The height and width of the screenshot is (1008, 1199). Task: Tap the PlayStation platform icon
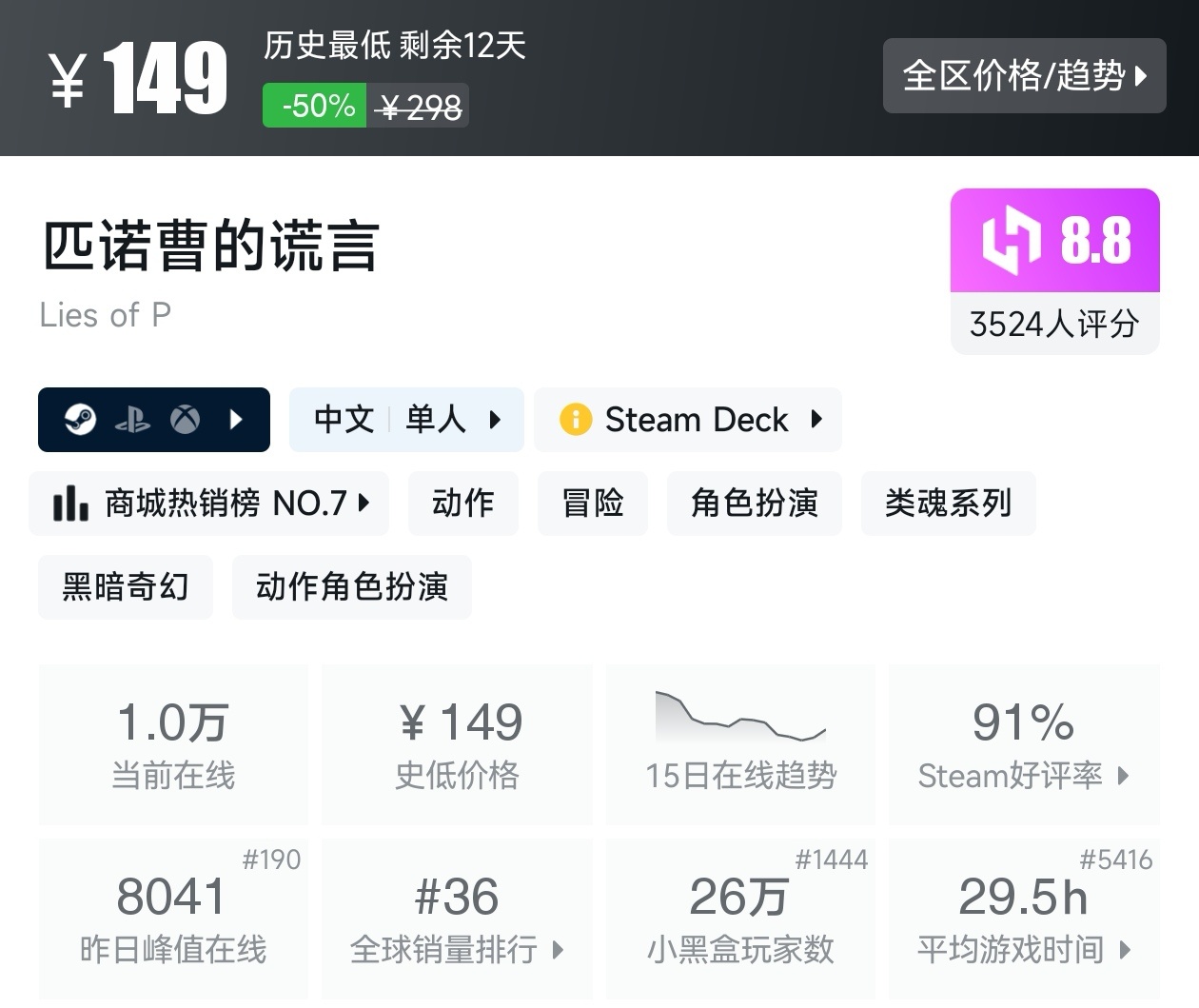pos(132,420)
